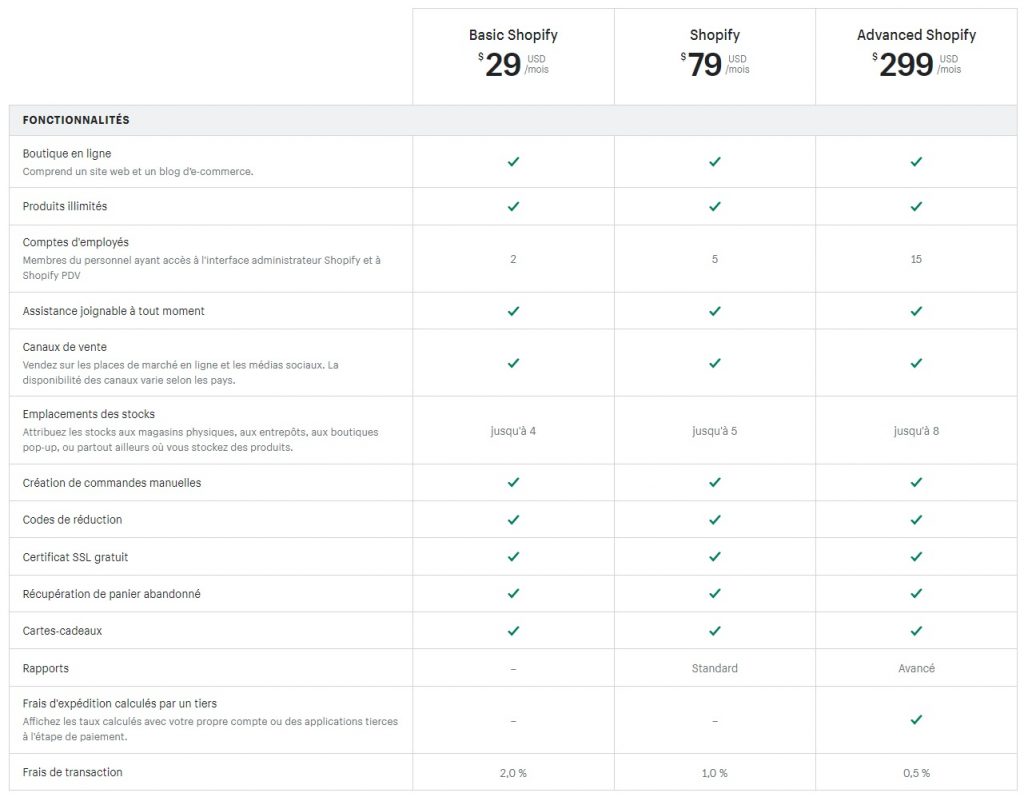The height and width of the screenshot is (797, 1024).
Task: Select the Advanced Shopify plan header
Action: (x=916, y=35)
